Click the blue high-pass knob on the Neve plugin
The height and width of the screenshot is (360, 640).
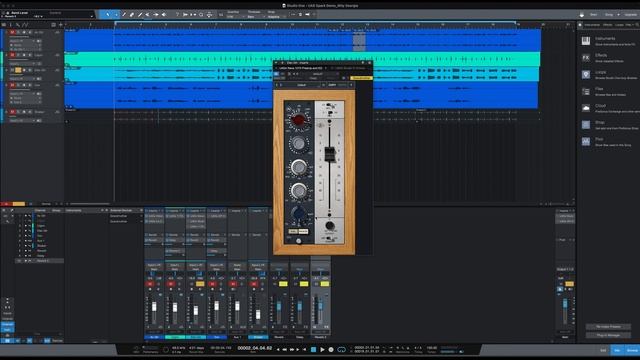pos(298,213)
